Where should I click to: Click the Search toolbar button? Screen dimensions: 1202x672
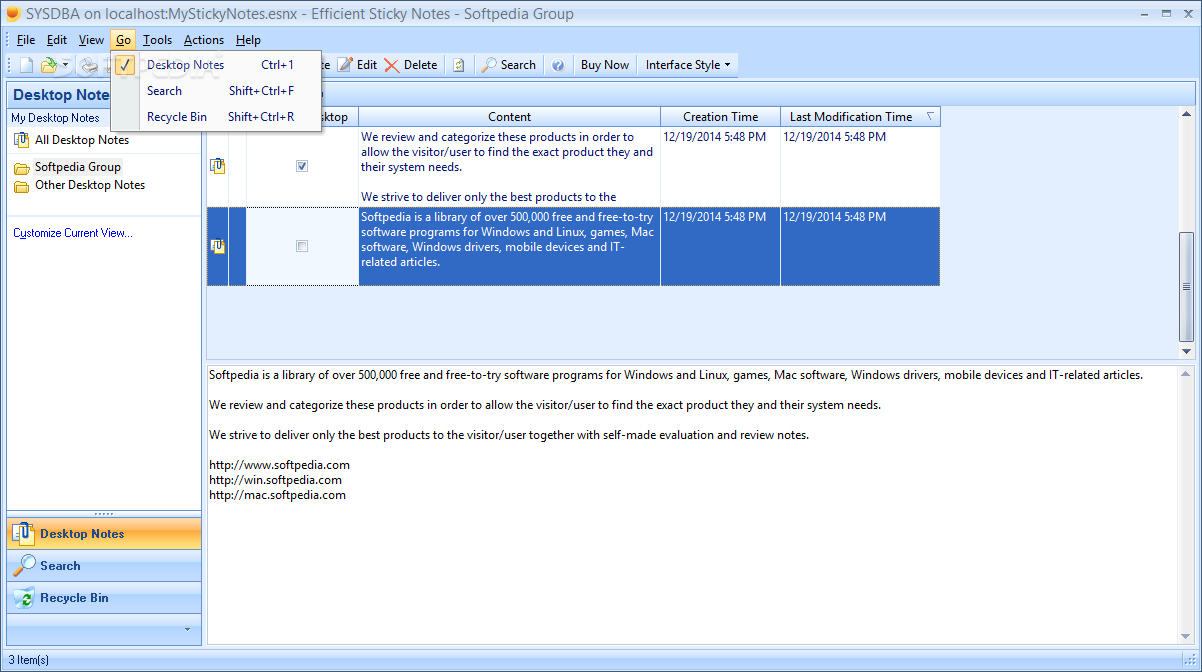tap(508, 65)
